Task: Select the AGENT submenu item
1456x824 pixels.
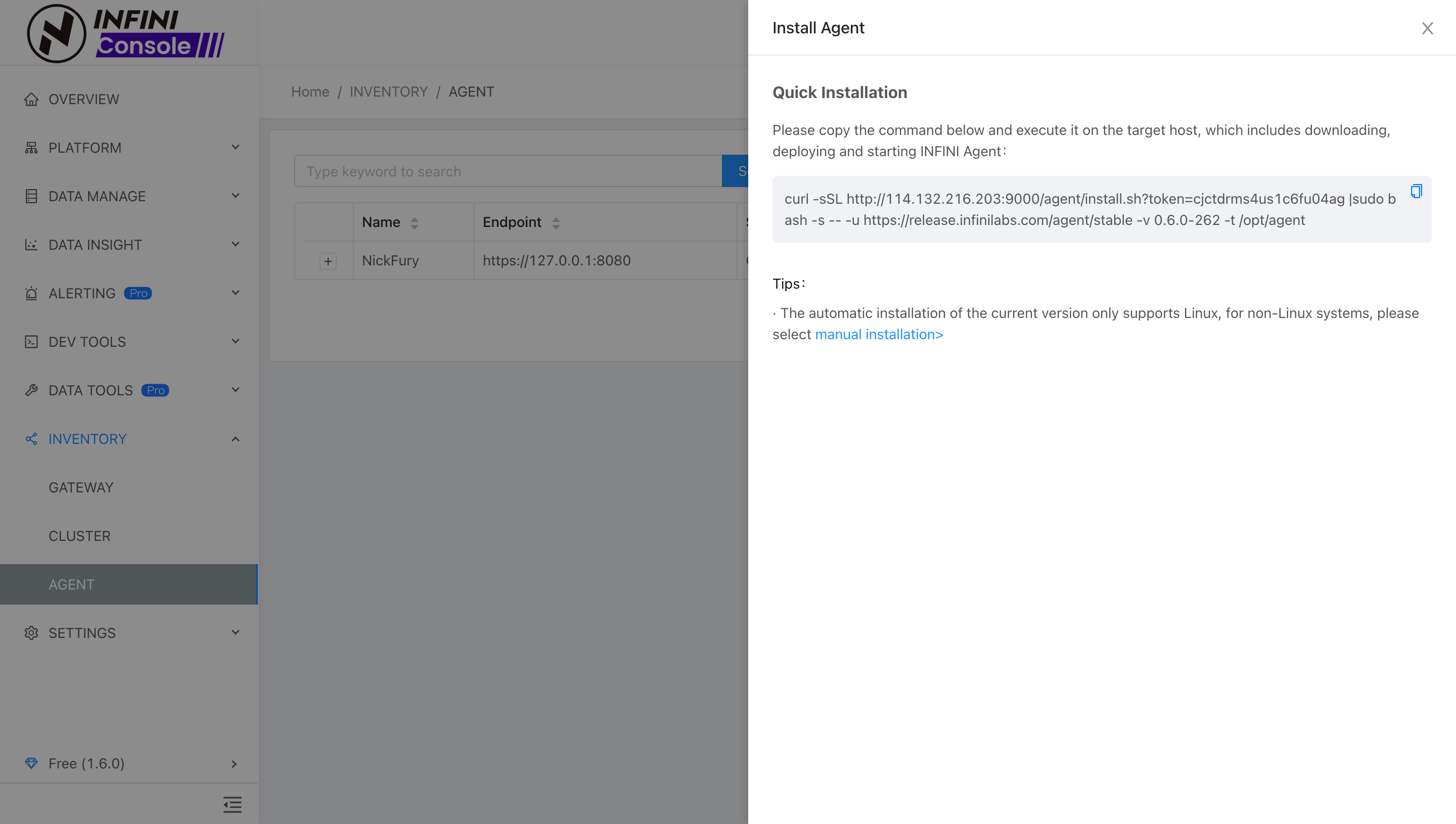Action: pyautogui.click(x=129, y=584)
